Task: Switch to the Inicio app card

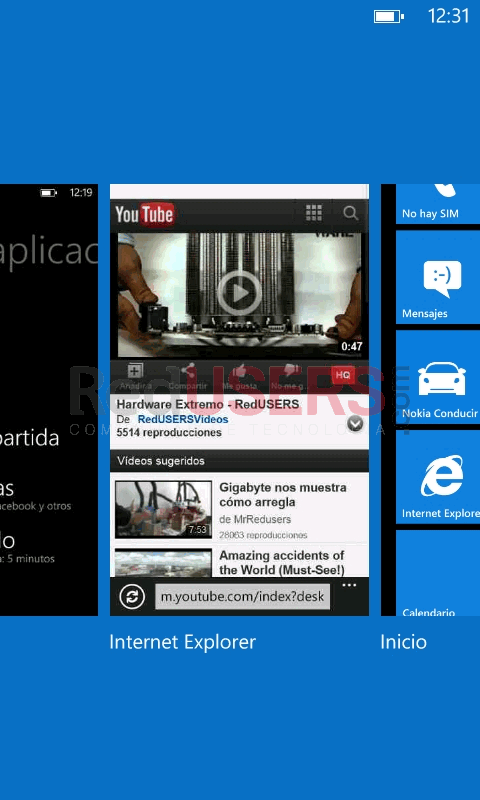Action: click(403, 642)
